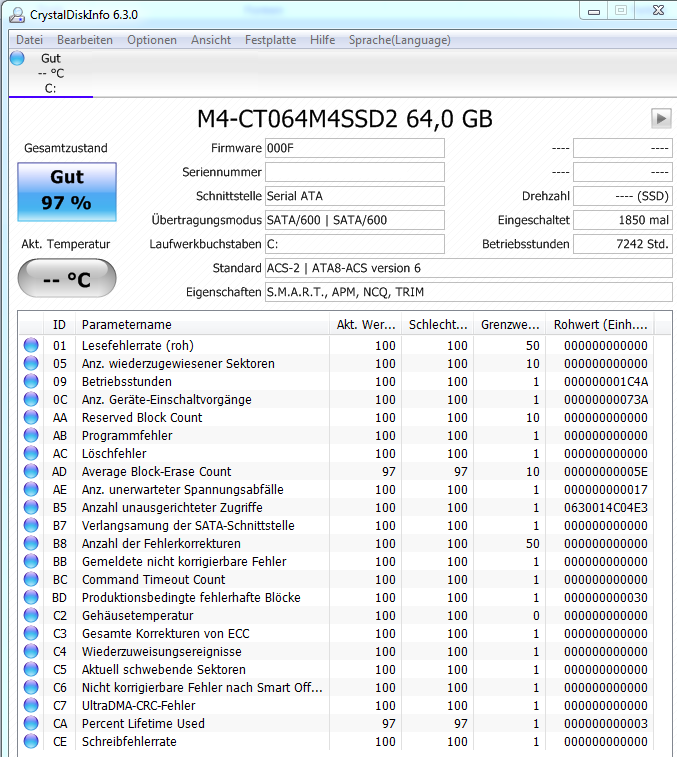Screen dimensions: 677x757
Task: Click raw value 0630014C04E3
Action: click(x=606, y=507)
